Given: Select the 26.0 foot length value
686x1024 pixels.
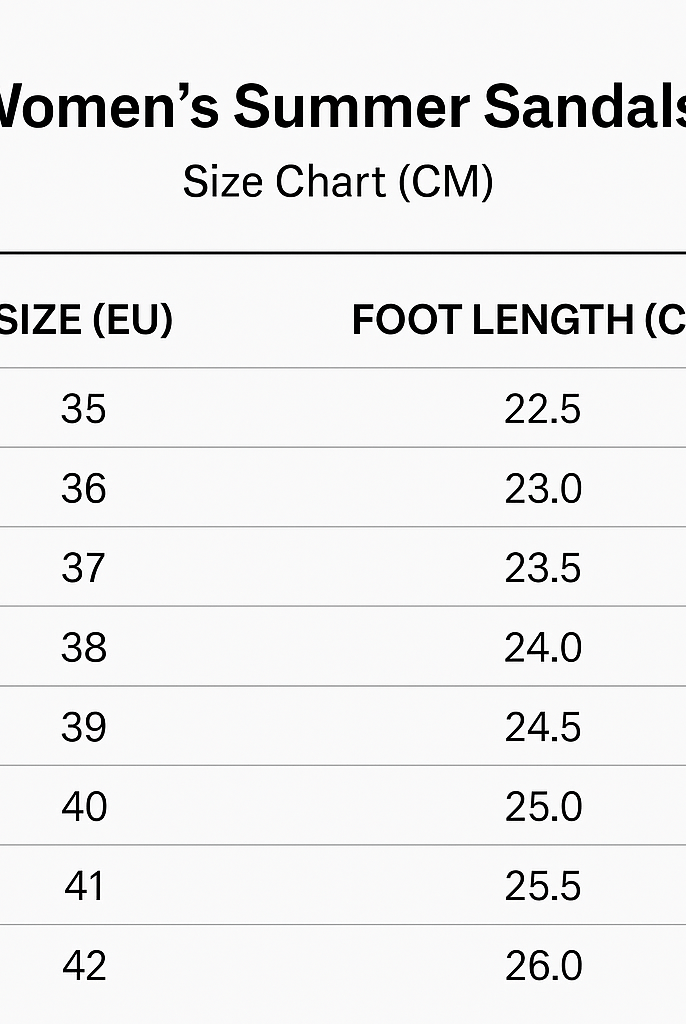Looking at the screenshot, I should click(x=543, y=966).
